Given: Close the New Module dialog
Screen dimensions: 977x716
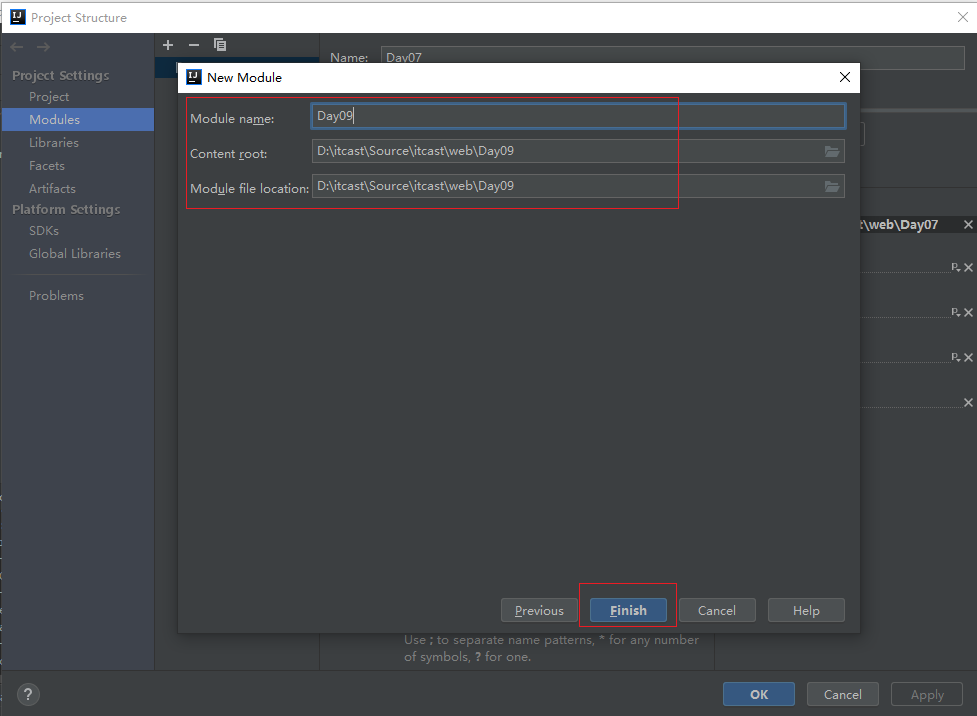Looking at the screenshot, I should tap(845, 77).
